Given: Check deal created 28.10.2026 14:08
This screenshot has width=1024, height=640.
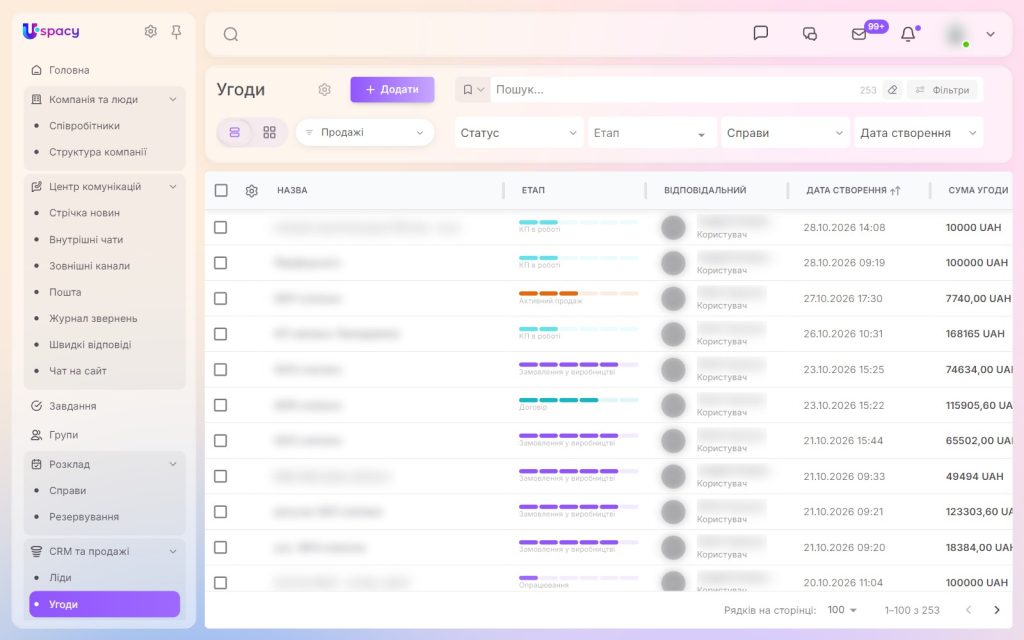Looking at the screenshot, I should tap(221, 227).
